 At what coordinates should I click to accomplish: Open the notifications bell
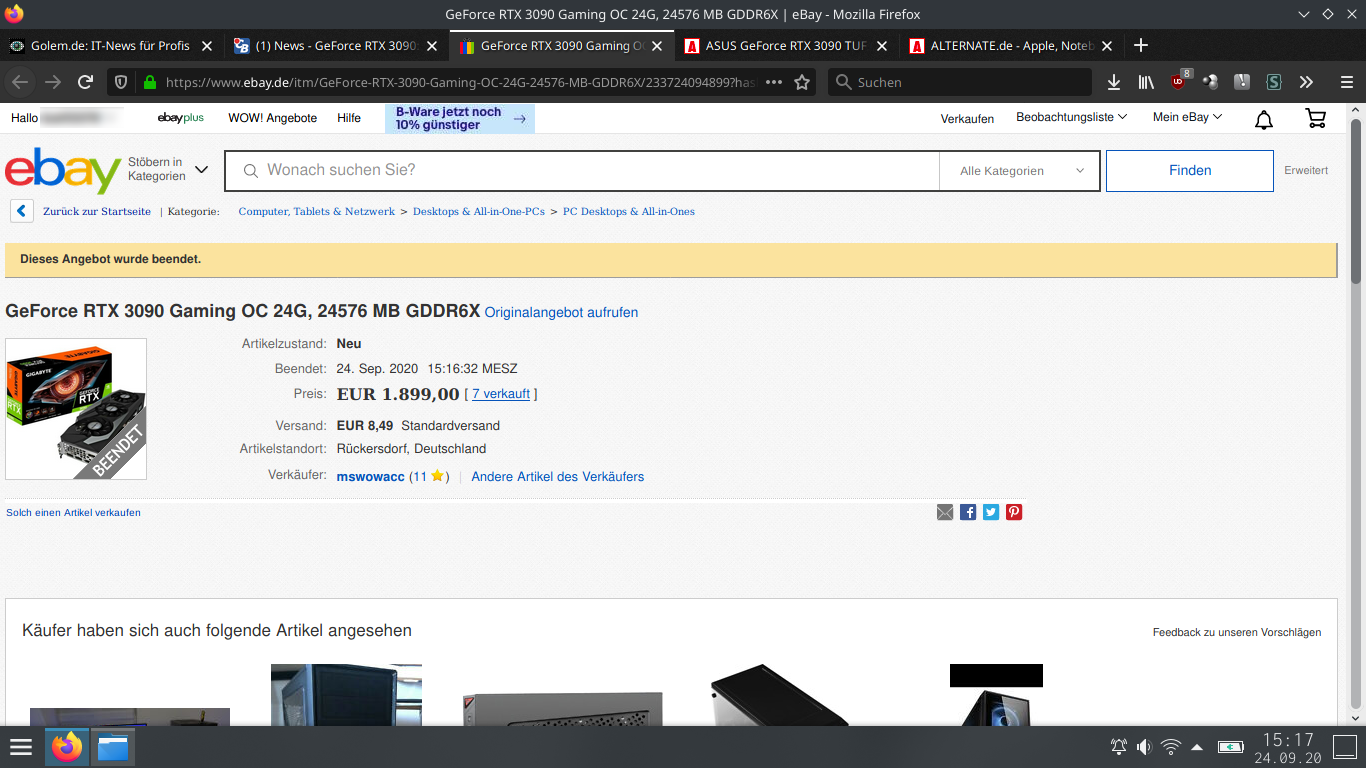coord(1263,118)
